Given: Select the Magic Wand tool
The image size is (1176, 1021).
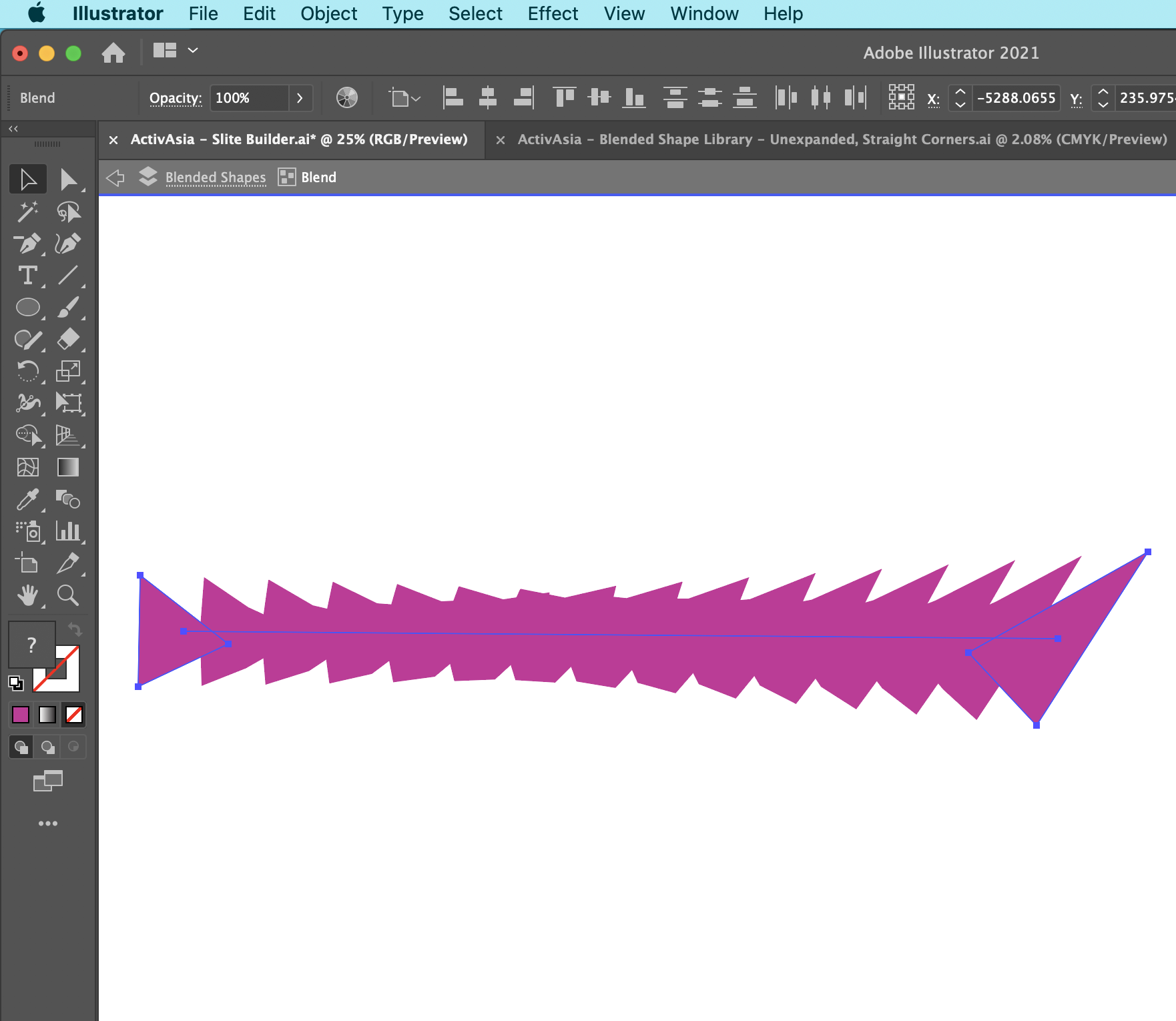Looking at the screenshot, I should coord(28,212).
